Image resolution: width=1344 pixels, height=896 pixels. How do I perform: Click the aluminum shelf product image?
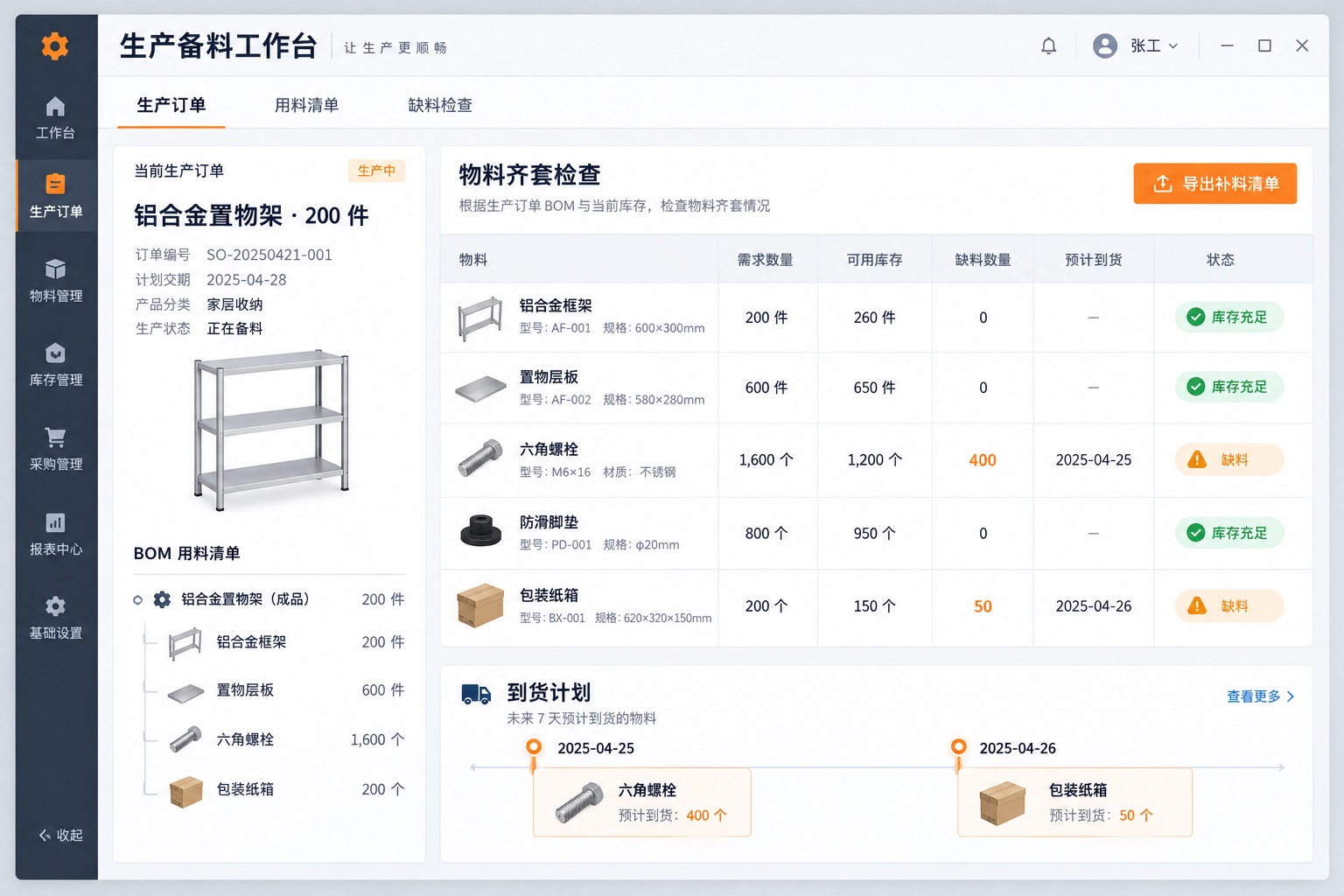[272, 430]
